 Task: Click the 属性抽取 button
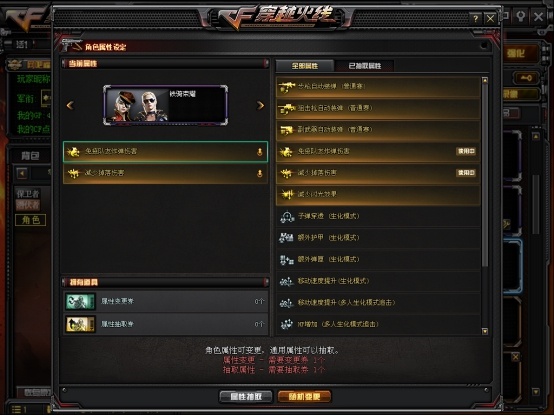(x=246, y=397)
